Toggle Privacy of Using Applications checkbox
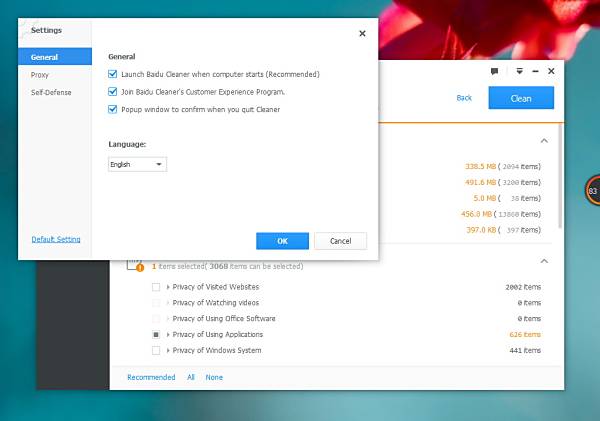Screen dimensions: 600x421 [156, 335]
